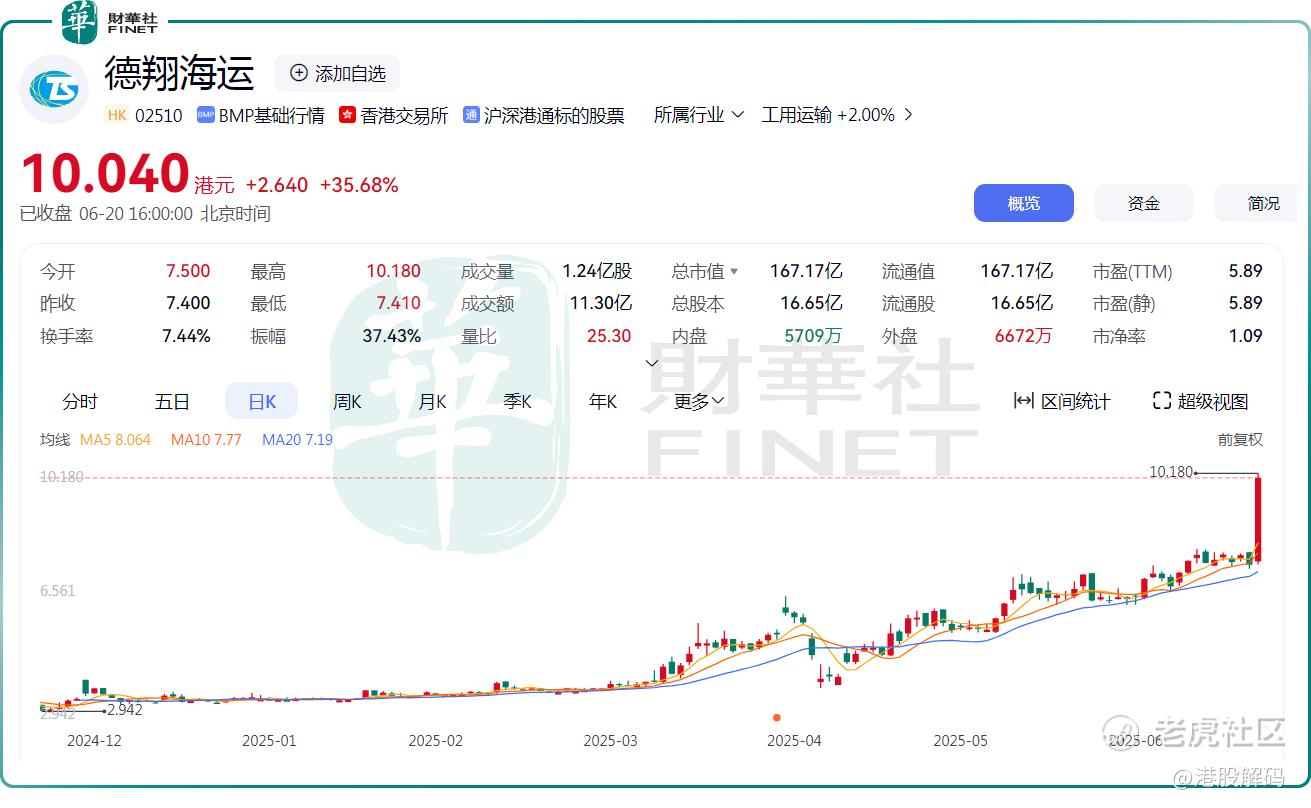The height and width of the screenshot is (808, 1311).
Task: Click the 市净率 value 1.09
Action: 1246,336
